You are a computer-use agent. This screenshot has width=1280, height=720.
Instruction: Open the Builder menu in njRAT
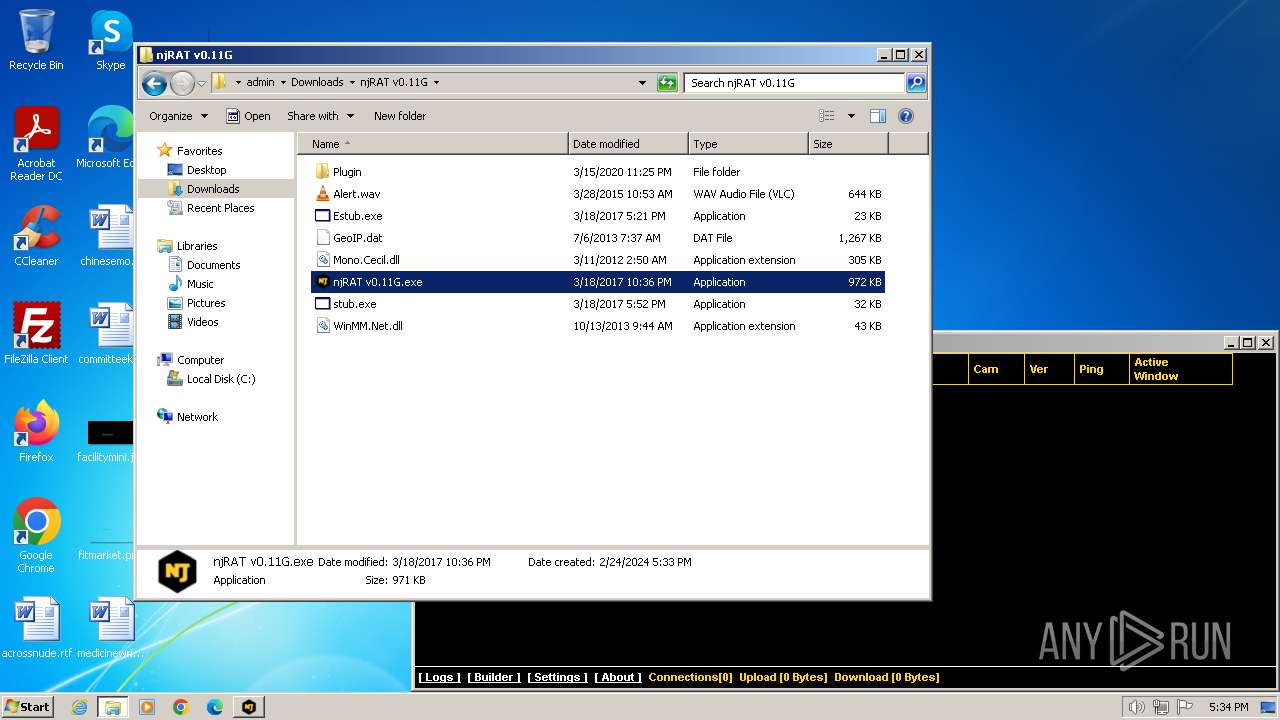(494, 677)
